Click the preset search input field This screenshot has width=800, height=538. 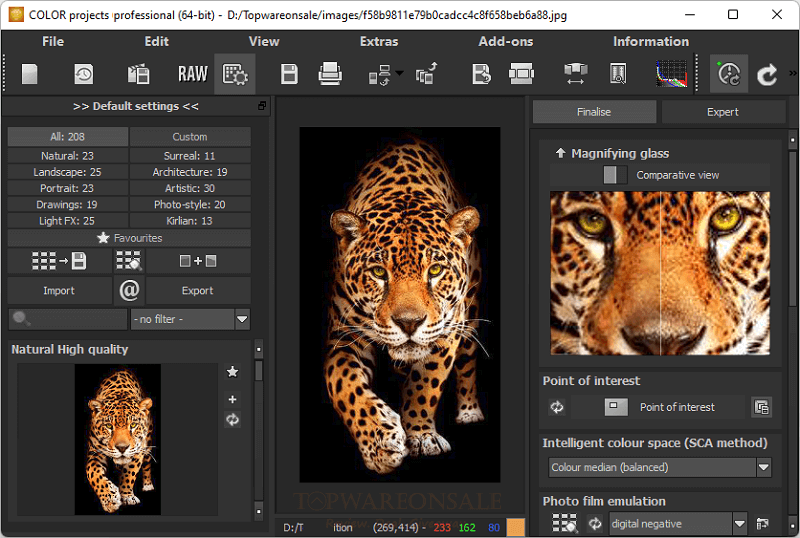[x=68, y=319]
